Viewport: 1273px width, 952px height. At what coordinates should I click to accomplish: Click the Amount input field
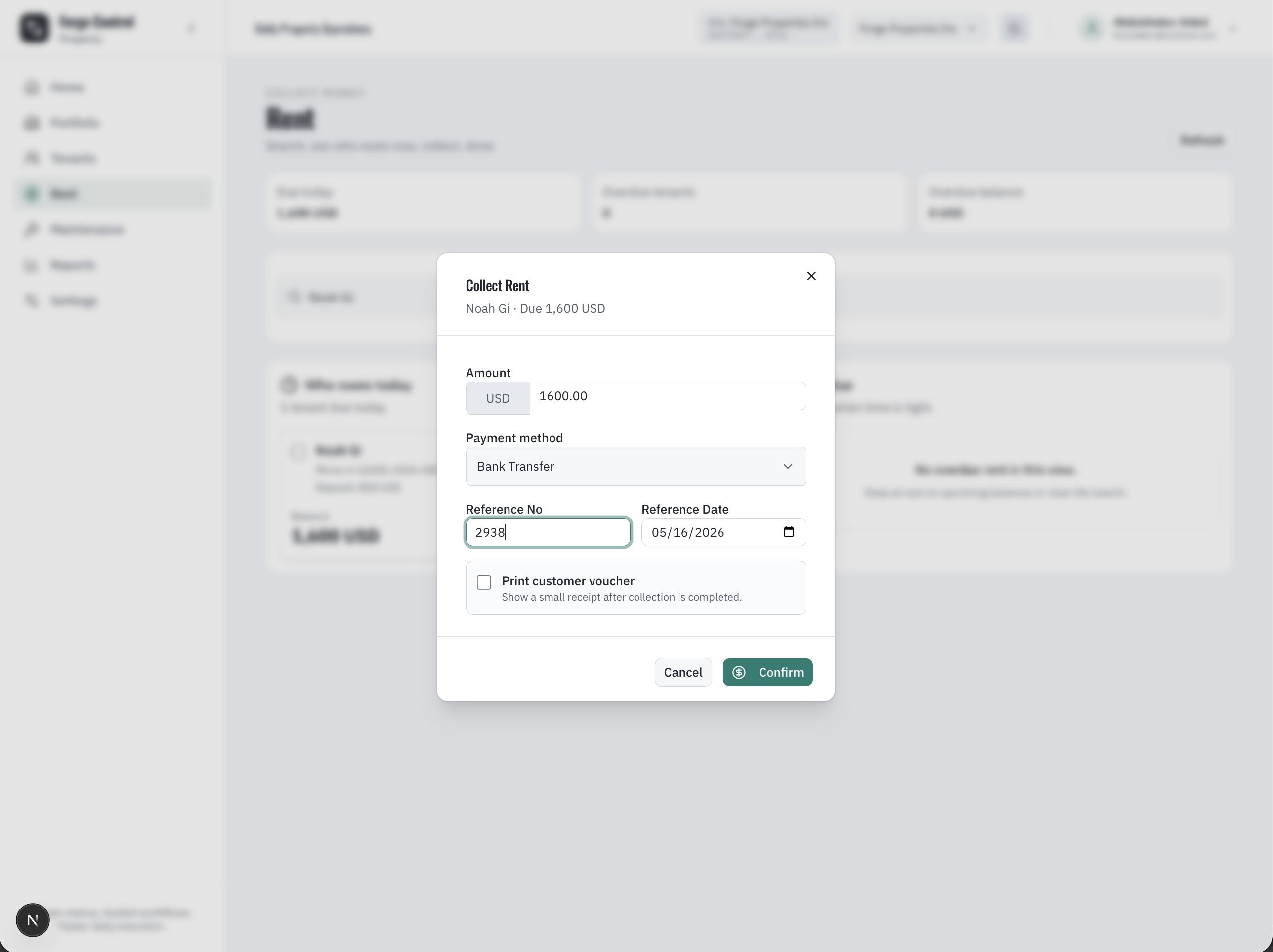(x=668, y=396)
